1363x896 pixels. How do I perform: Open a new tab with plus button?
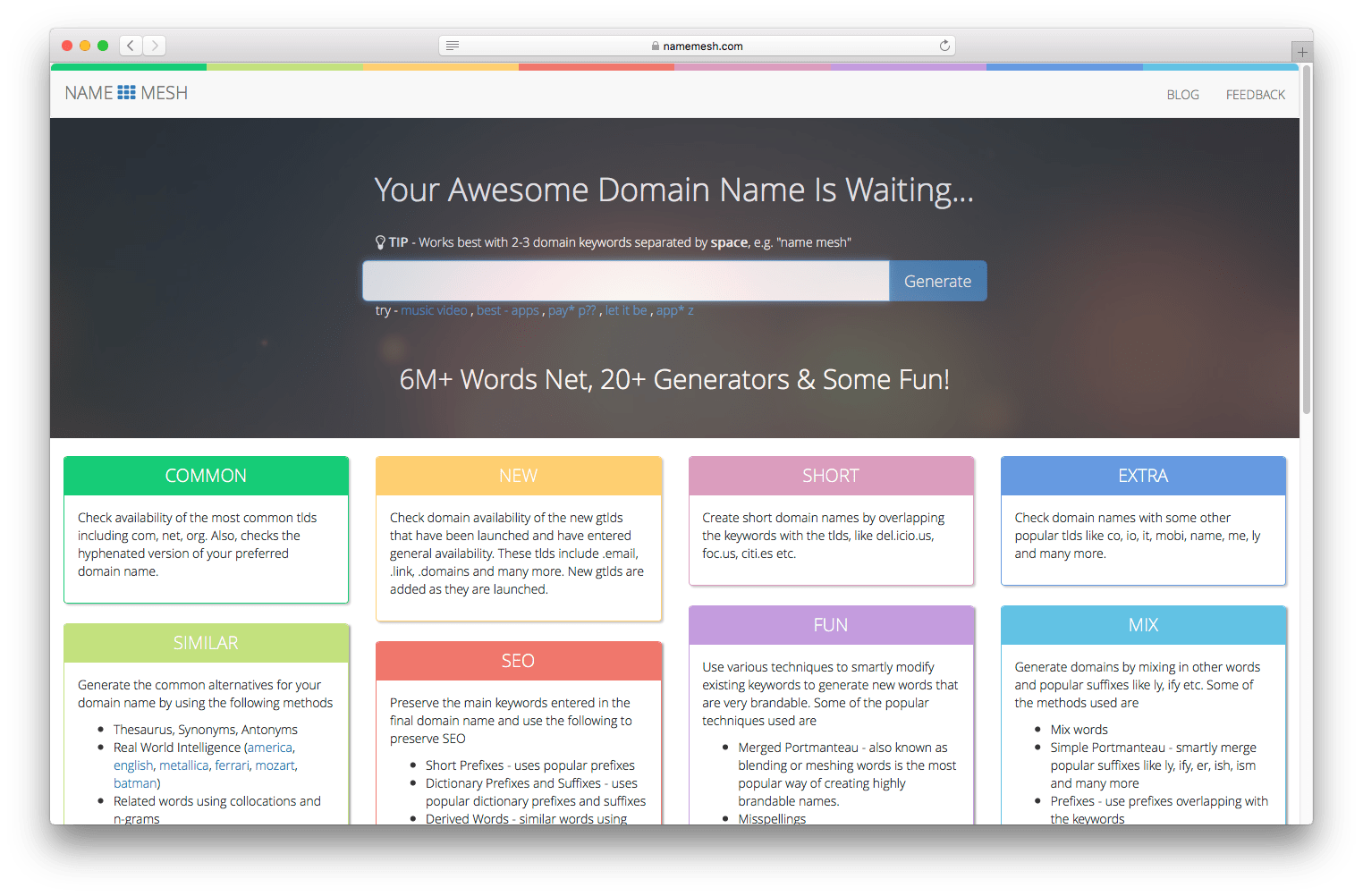tap(1302, 53)
